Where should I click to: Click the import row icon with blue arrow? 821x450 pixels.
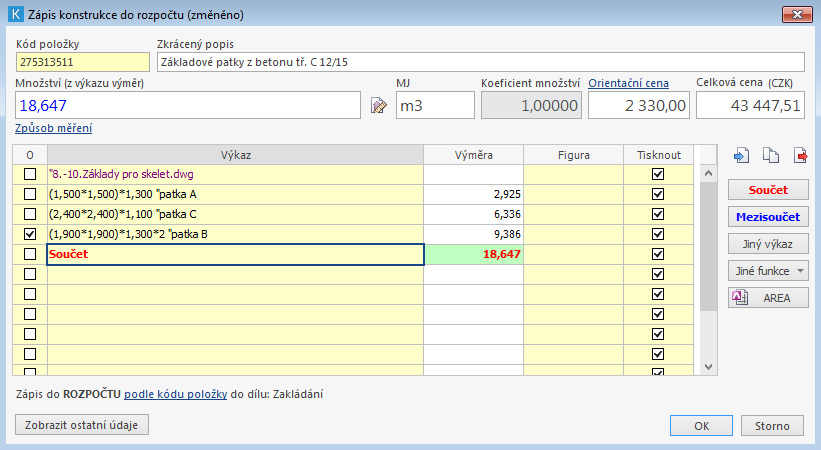741,155
